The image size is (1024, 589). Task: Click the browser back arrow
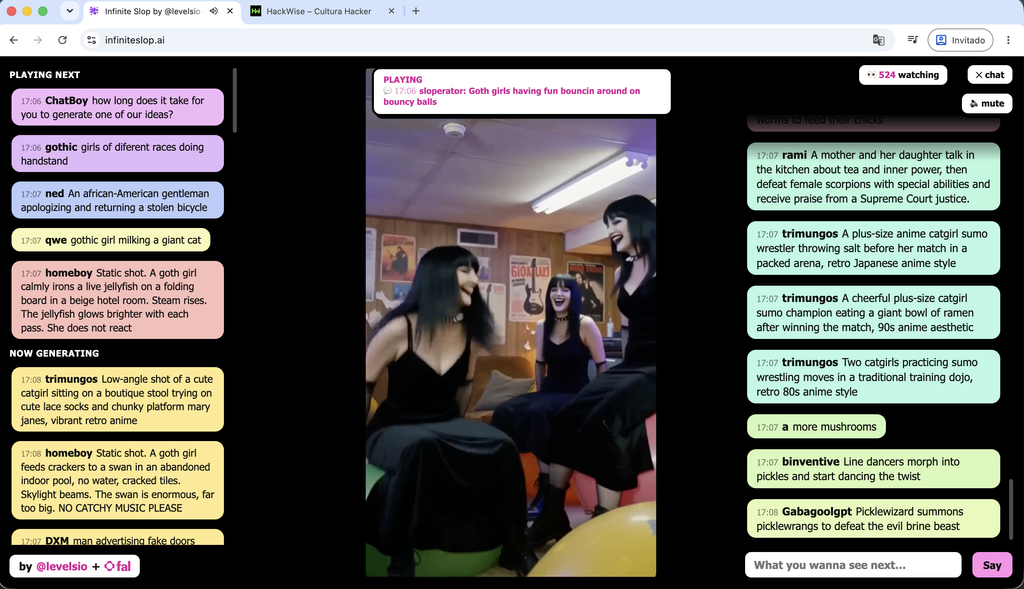(x=14, y=40)
